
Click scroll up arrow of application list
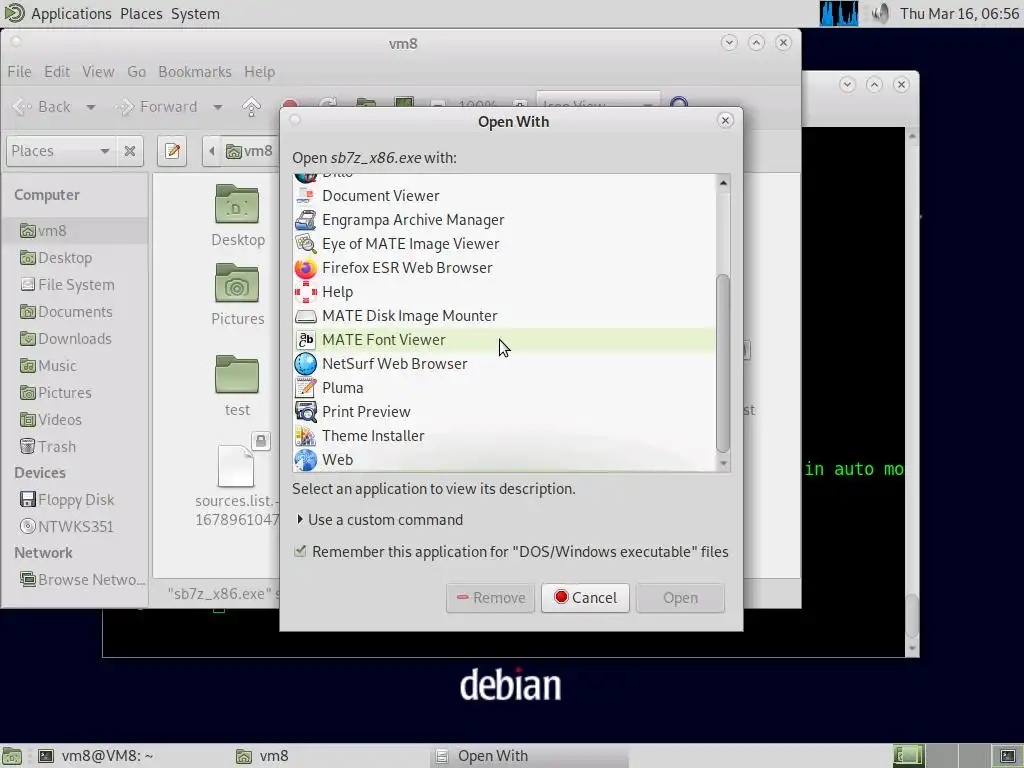tap(723, 183)
